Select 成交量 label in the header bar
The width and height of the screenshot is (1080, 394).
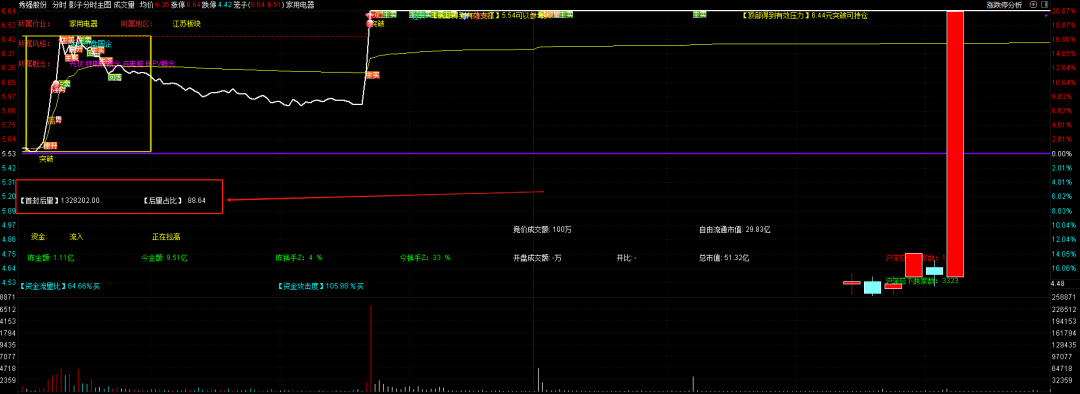(125, 4)
